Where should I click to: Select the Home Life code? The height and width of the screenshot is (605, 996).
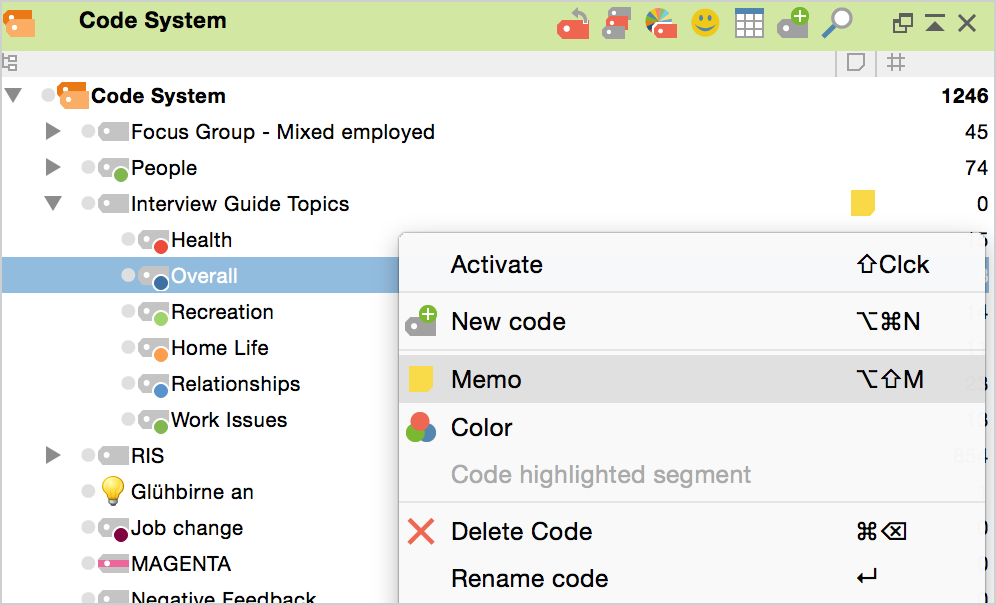coord(219,348)
